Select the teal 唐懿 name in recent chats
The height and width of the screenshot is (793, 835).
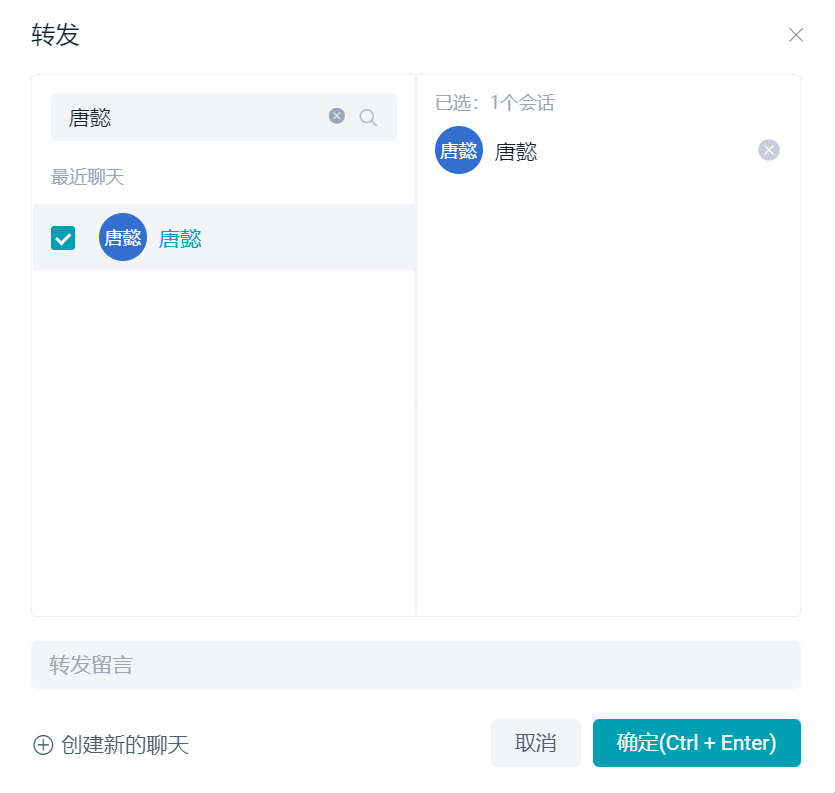point(180,238)
